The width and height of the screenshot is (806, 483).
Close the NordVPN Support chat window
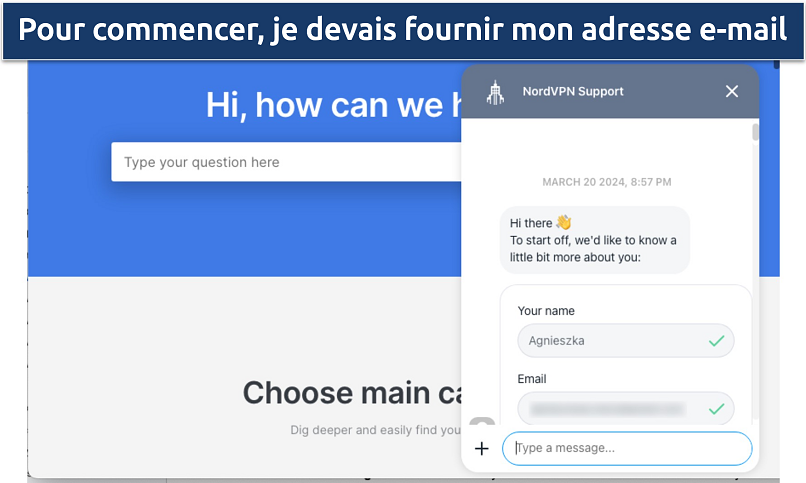pos(732,91)
